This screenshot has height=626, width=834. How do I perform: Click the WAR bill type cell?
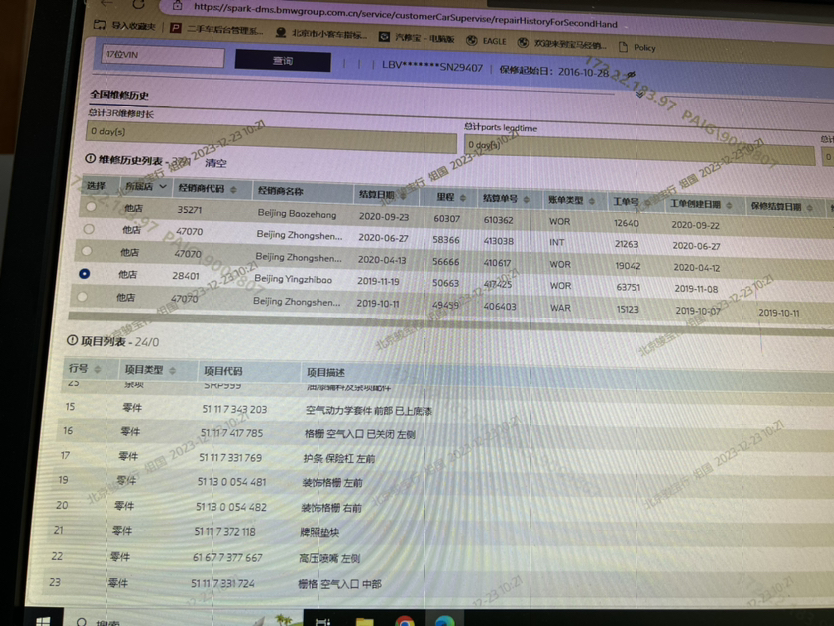point(561,308)
